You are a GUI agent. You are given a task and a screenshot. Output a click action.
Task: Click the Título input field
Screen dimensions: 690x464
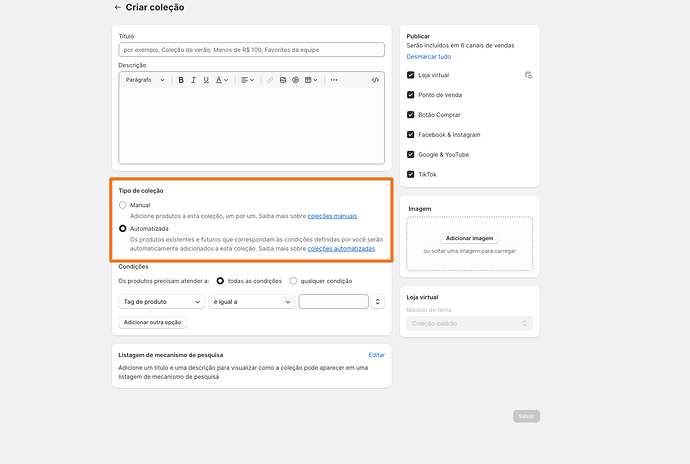(x=251, y=49)
